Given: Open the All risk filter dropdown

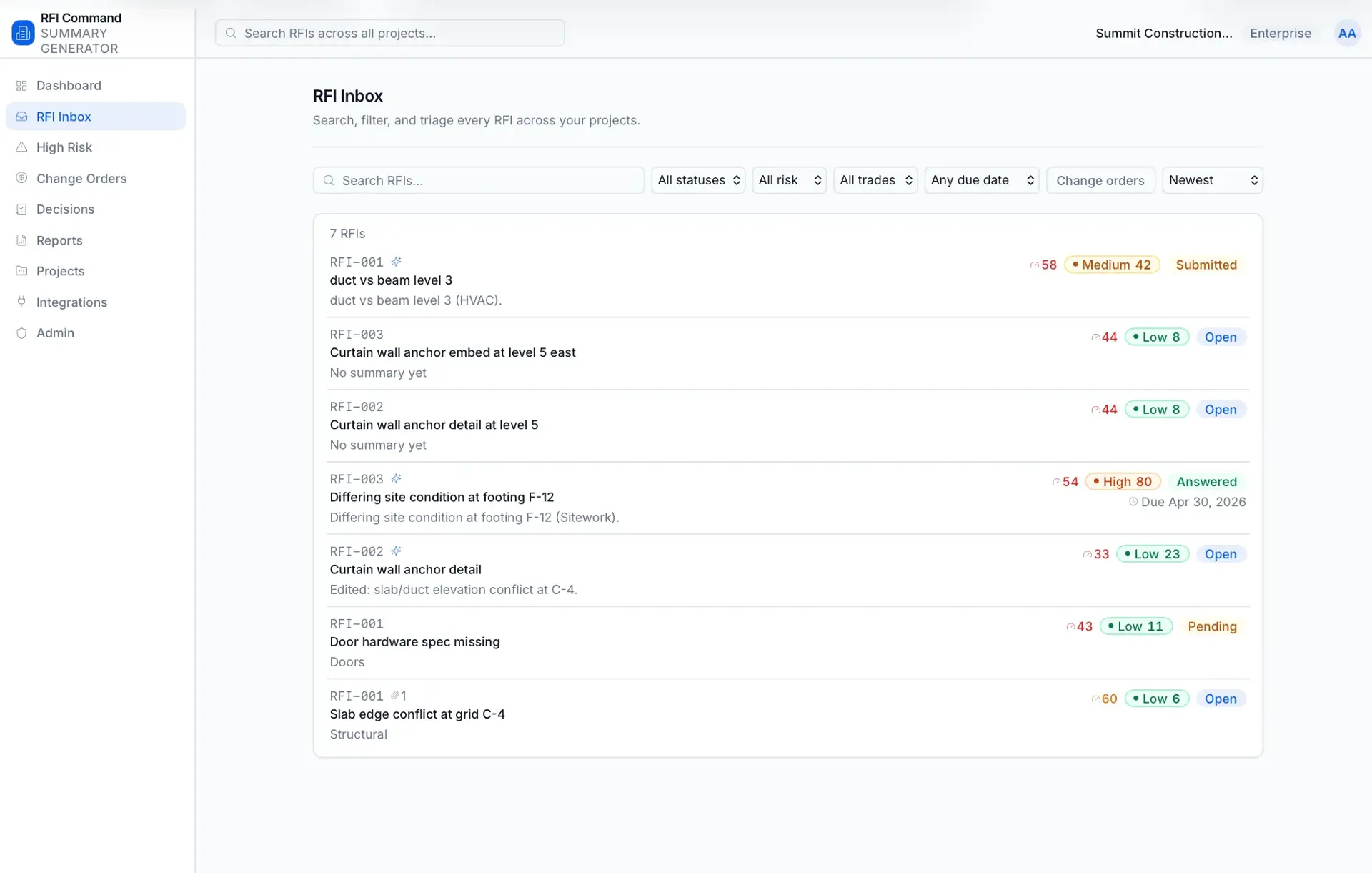Looking at the screenshot, I should point(789,180).
